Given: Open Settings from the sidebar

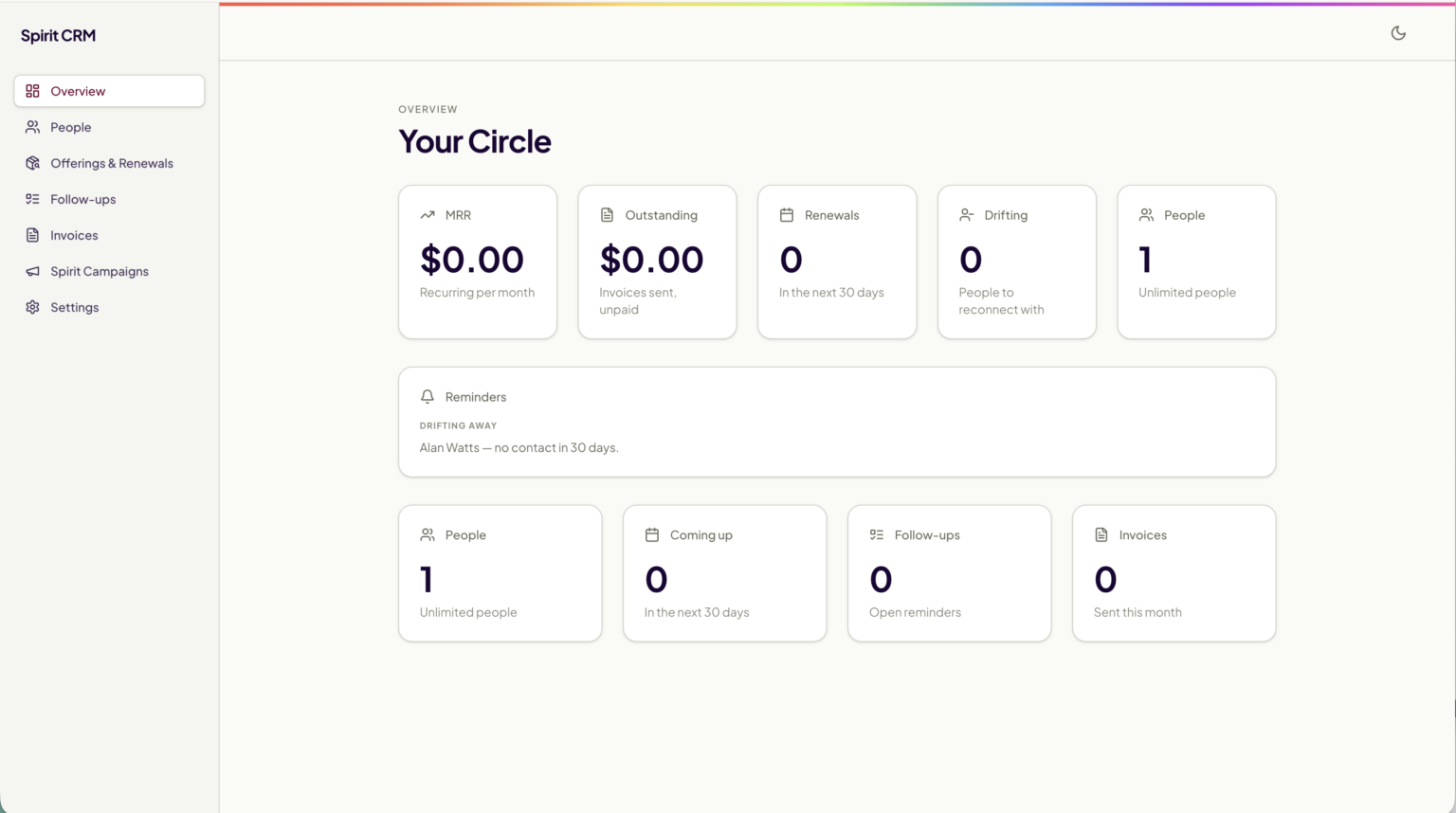Looking at the screenshot, I should pyautogui.click(x=109, y=307).
